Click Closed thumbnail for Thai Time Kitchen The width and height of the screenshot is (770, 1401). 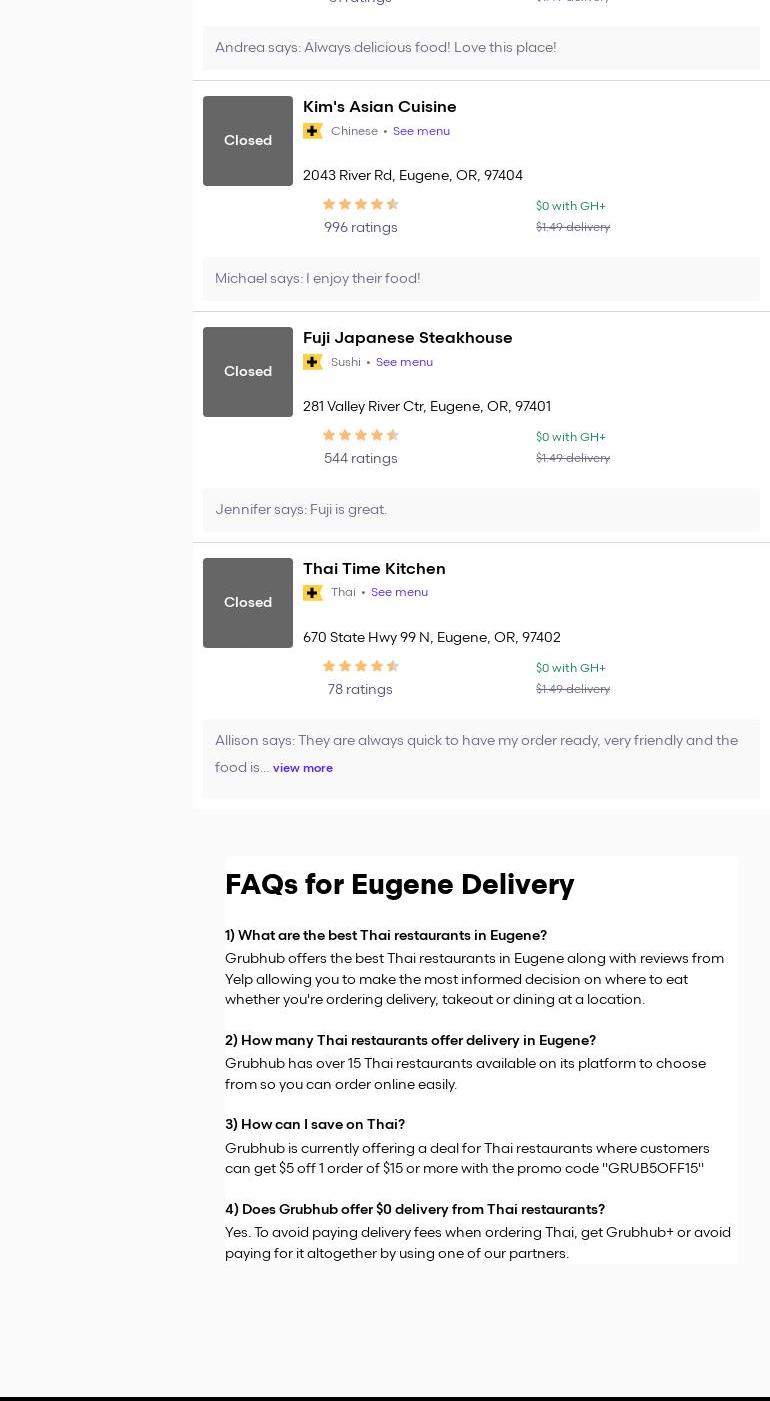[248, 603]
